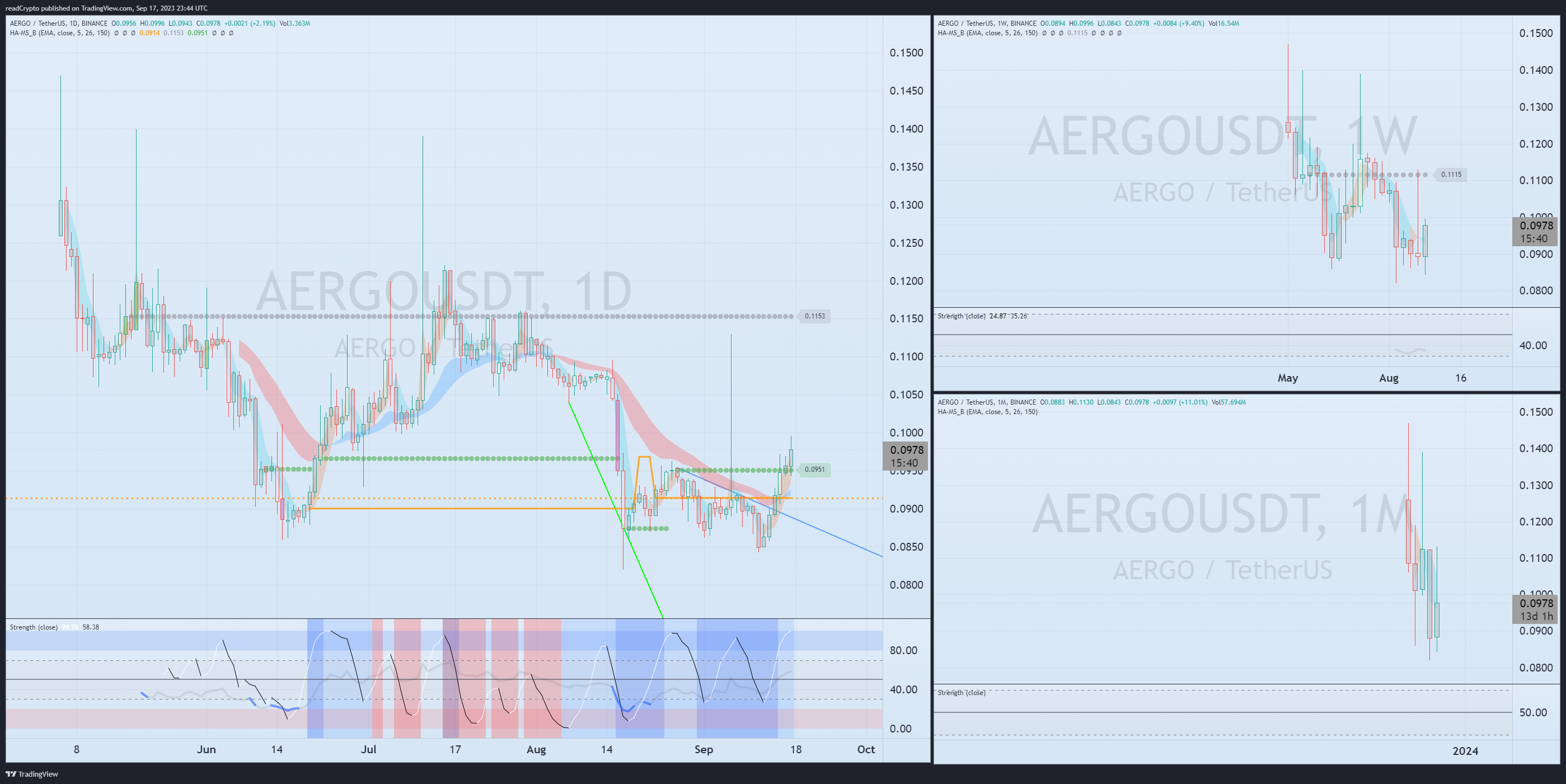Click the Aug label on weekly time axis
Image resolution: width=1566 pixels, height=784 pixels.
click(1389, 378)
